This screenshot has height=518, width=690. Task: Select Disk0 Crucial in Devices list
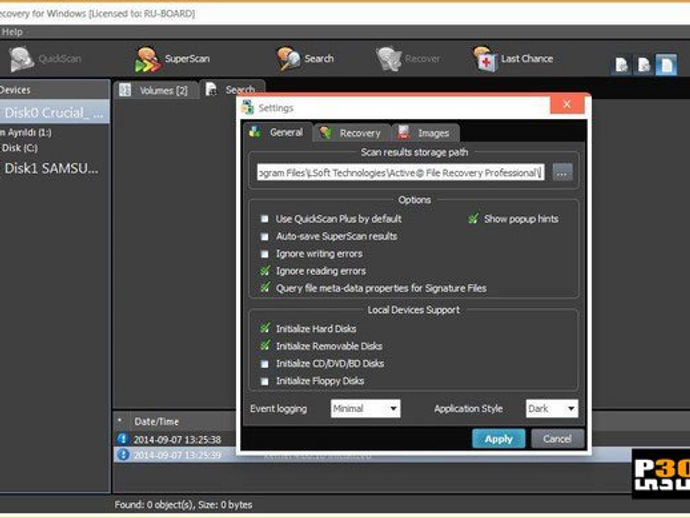tap(55, 113)
